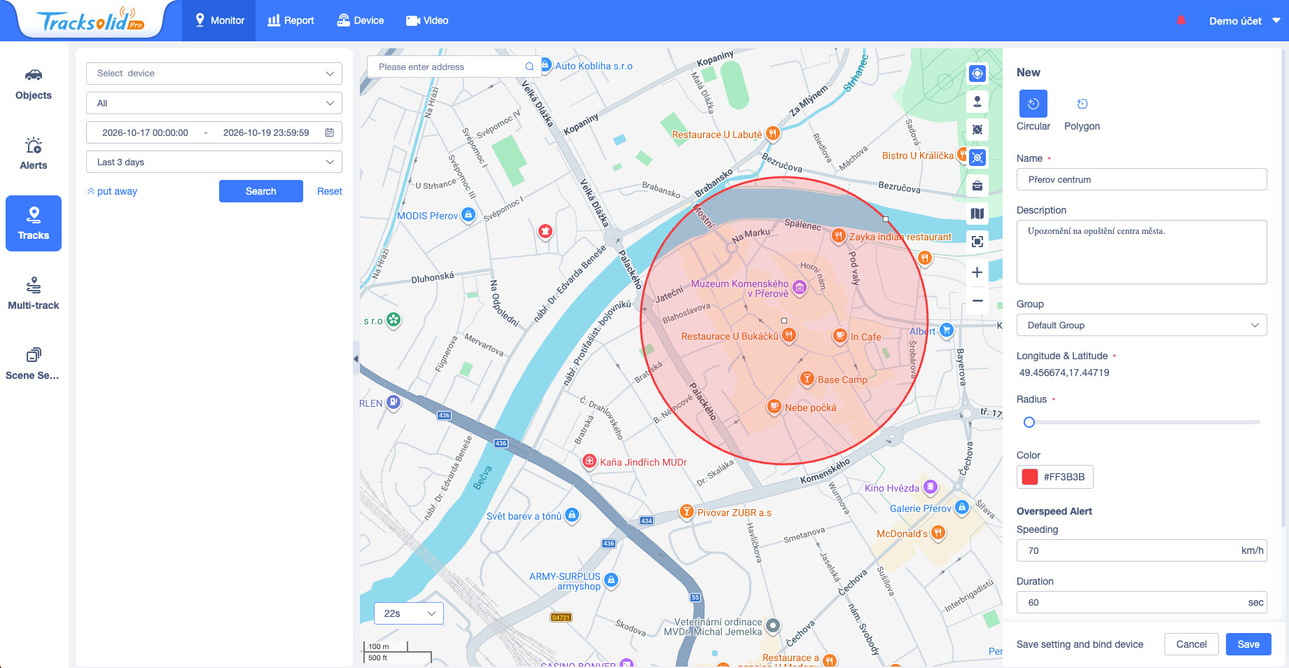Screen dimensions: 1289x668
Task: Click the circle geofence center handle
Action: click(784, 321)
